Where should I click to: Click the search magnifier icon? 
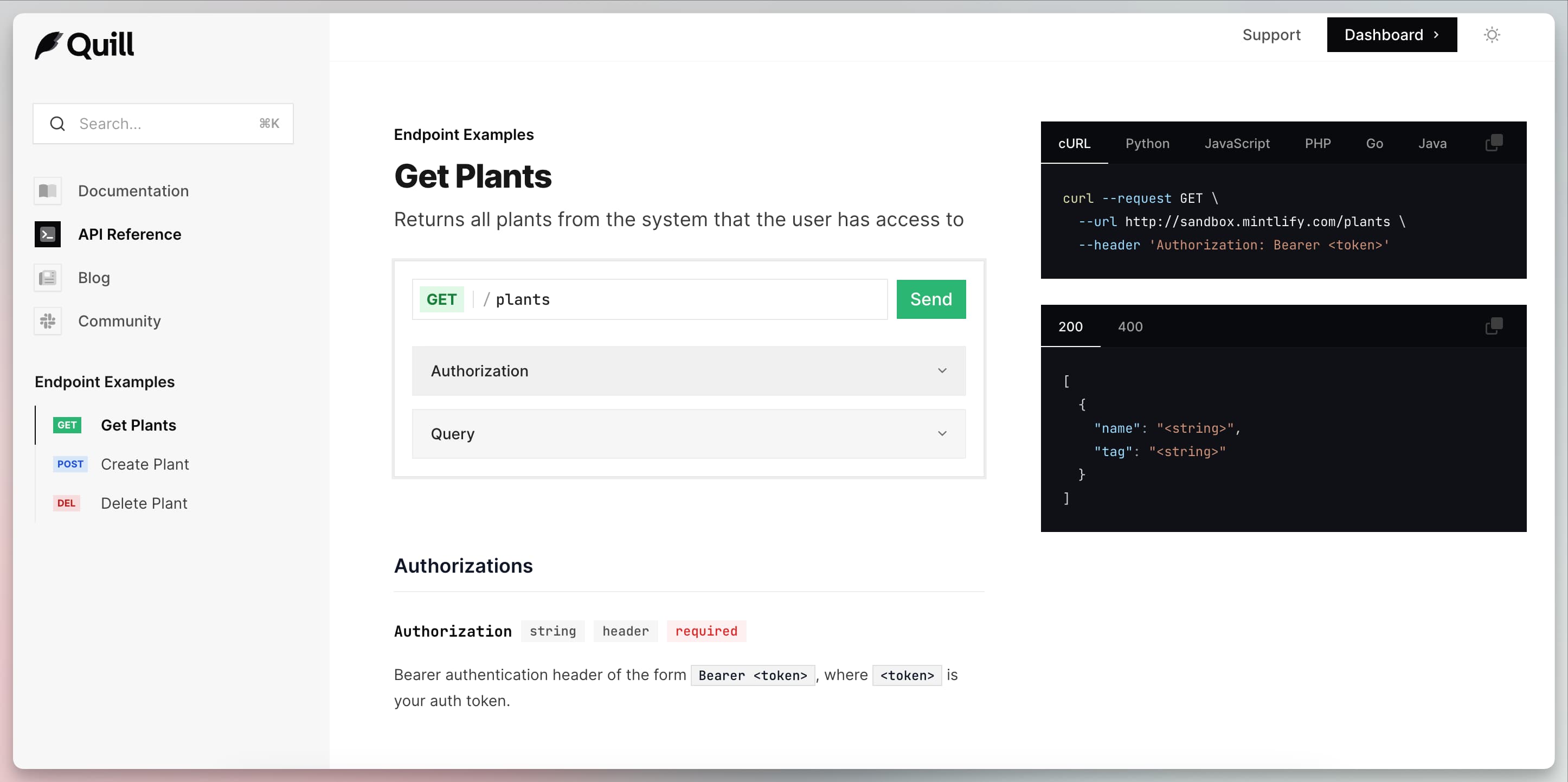point(57,124)
